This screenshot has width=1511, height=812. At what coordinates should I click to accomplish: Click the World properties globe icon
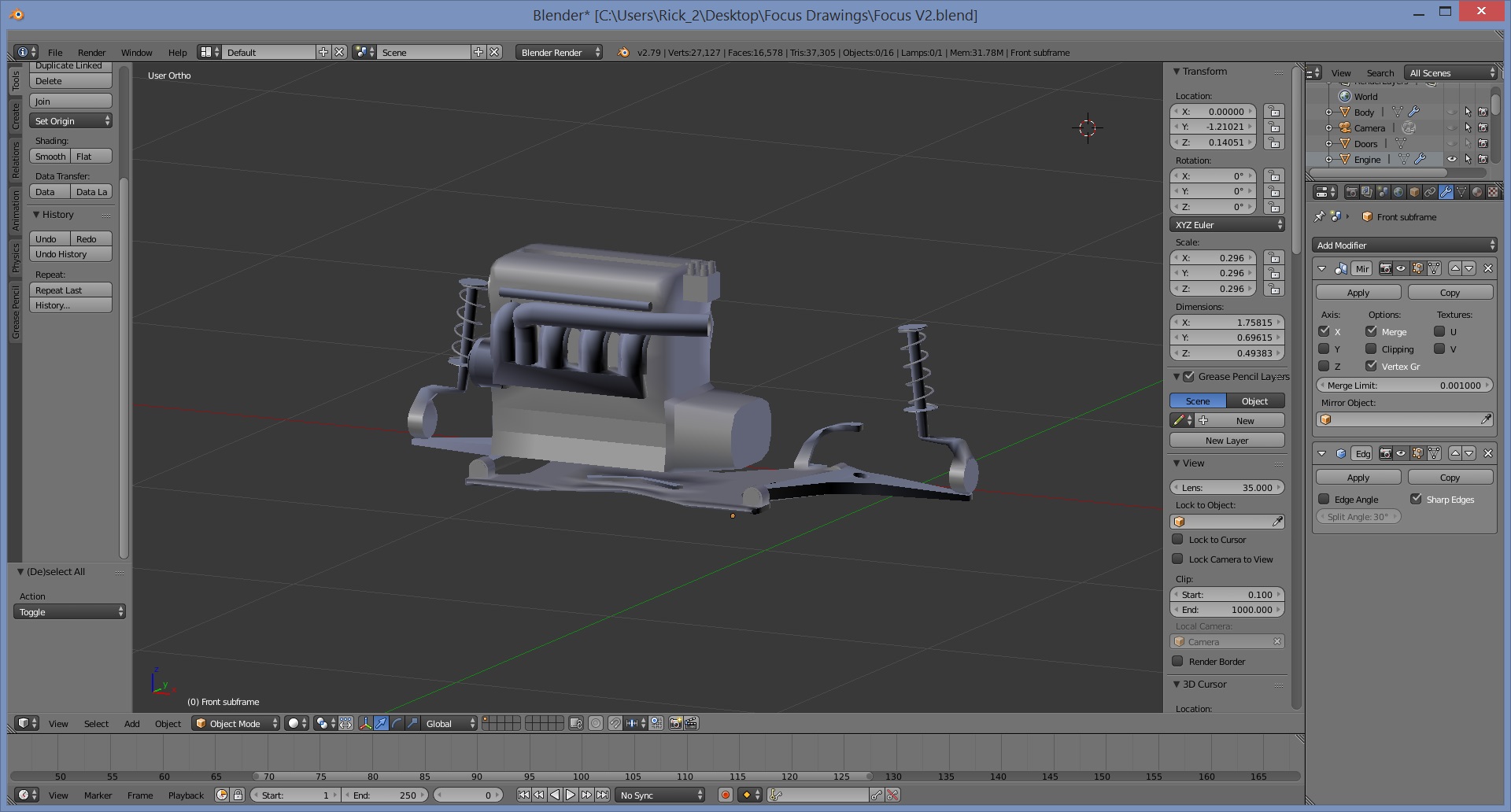point(1398,192)
